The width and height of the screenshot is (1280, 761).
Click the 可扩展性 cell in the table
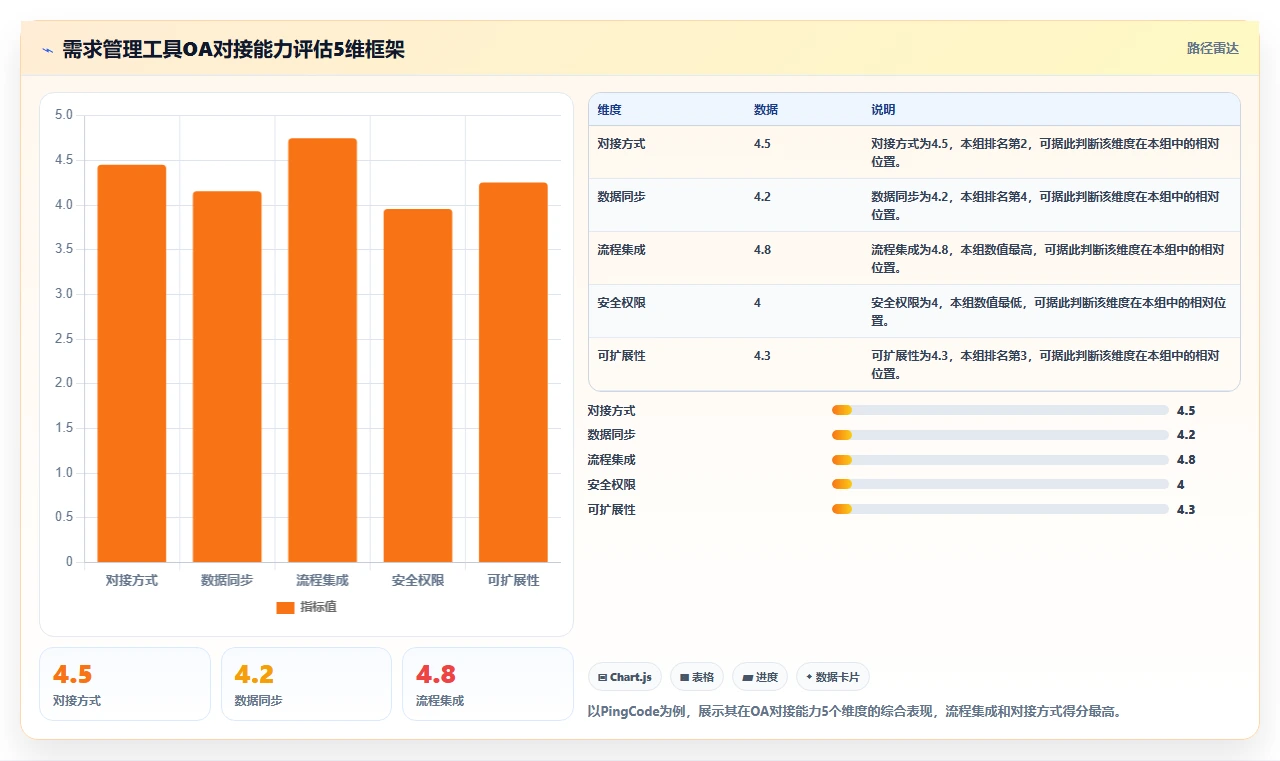621,356
